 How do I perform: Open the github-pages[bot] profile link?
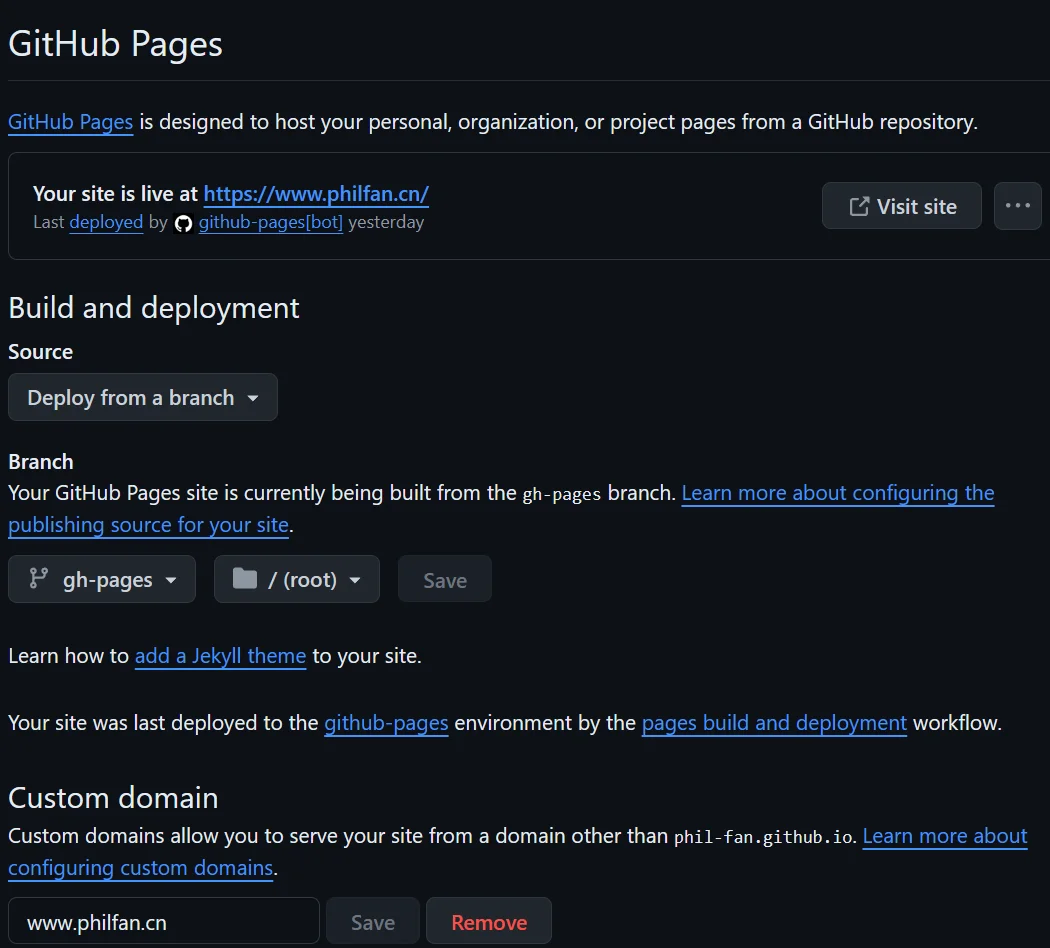(271, 223)
